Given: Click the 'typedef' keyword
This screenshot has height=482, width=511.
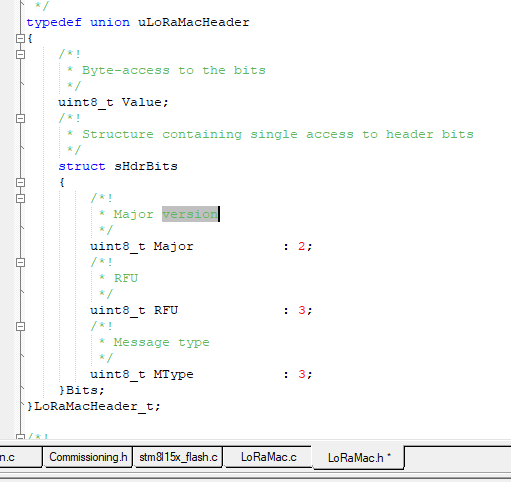Looking at the screenshot, I should click(x=54, y=23).
